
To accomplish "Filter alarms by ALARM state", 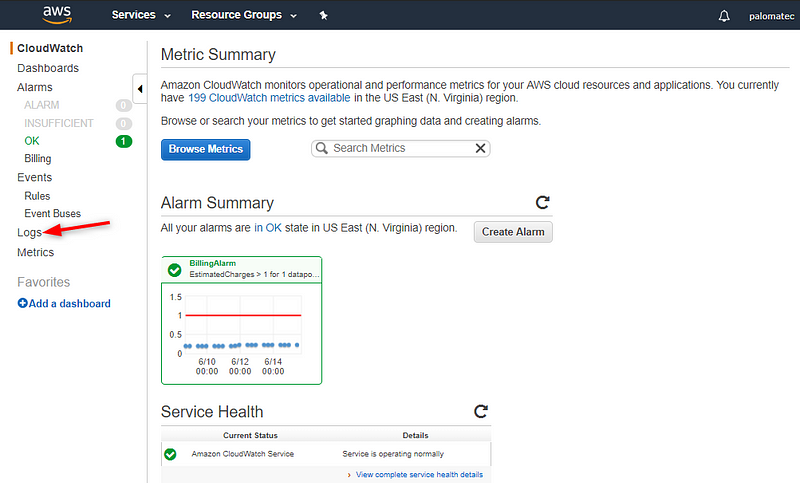I will click(x=42, y=105).
